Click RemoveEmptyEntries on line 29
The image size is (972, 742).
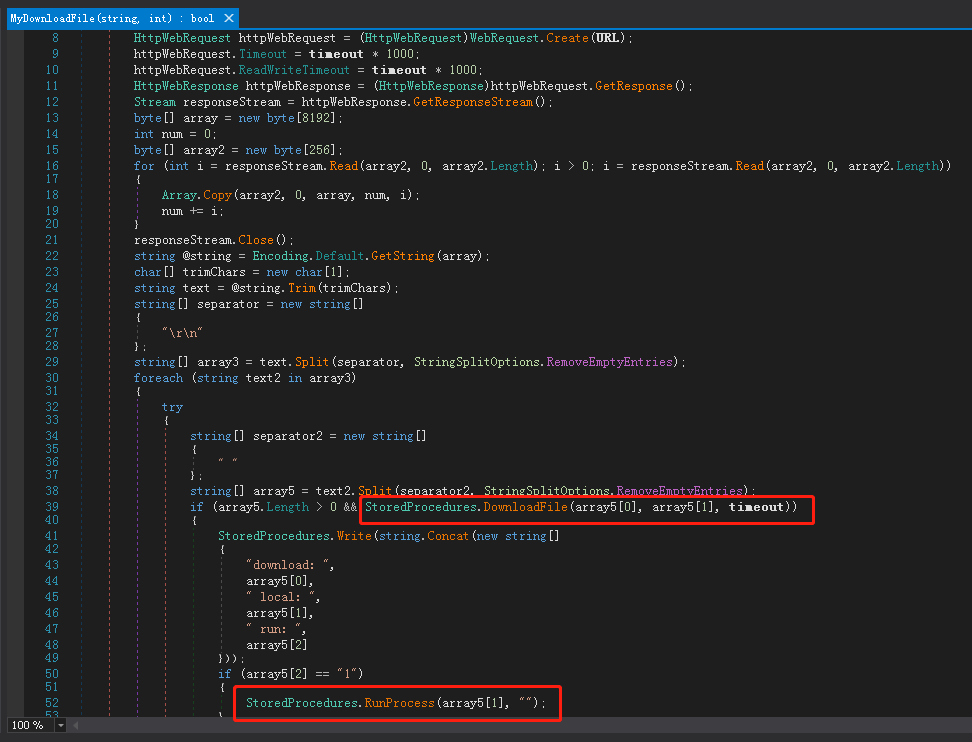[609, 362]
